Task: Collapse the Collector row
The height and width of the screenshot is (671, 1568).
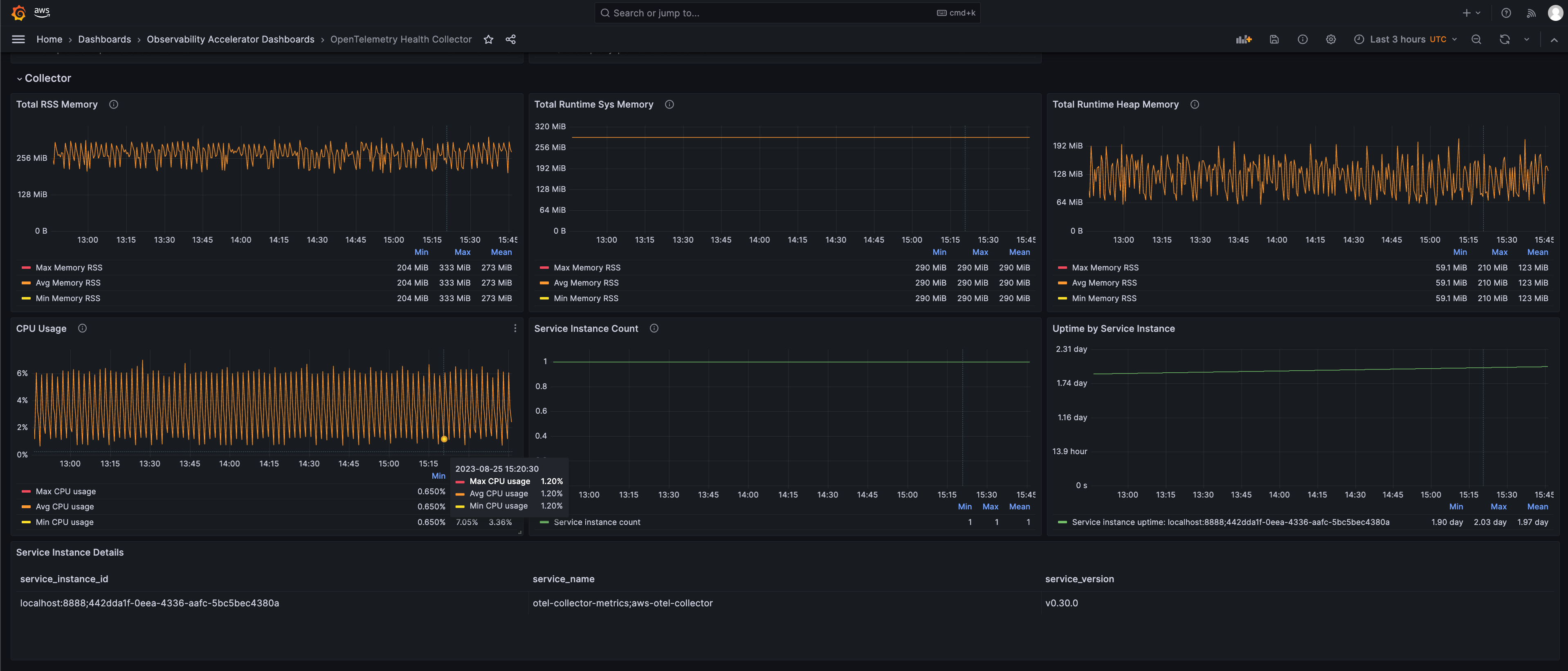Action: point(44,78)
